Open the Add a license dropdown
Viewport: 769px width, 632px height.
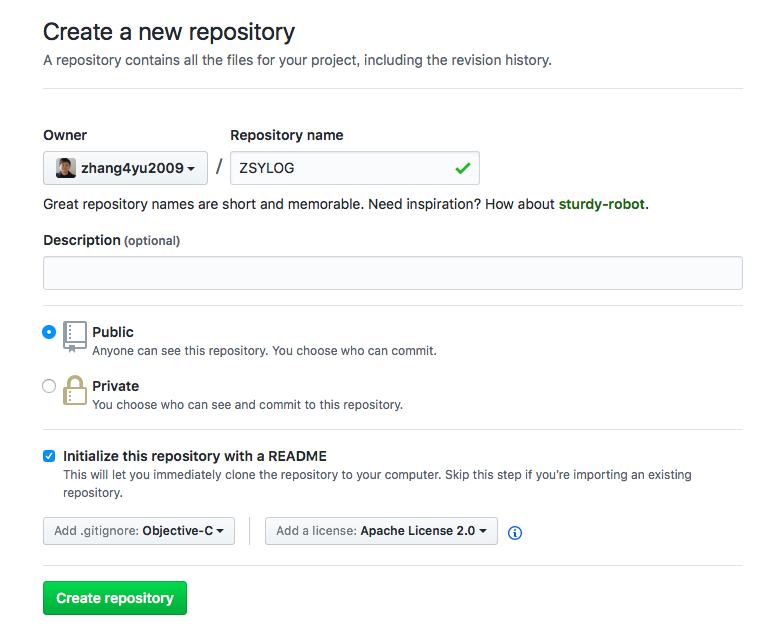[x=381, y=531]
